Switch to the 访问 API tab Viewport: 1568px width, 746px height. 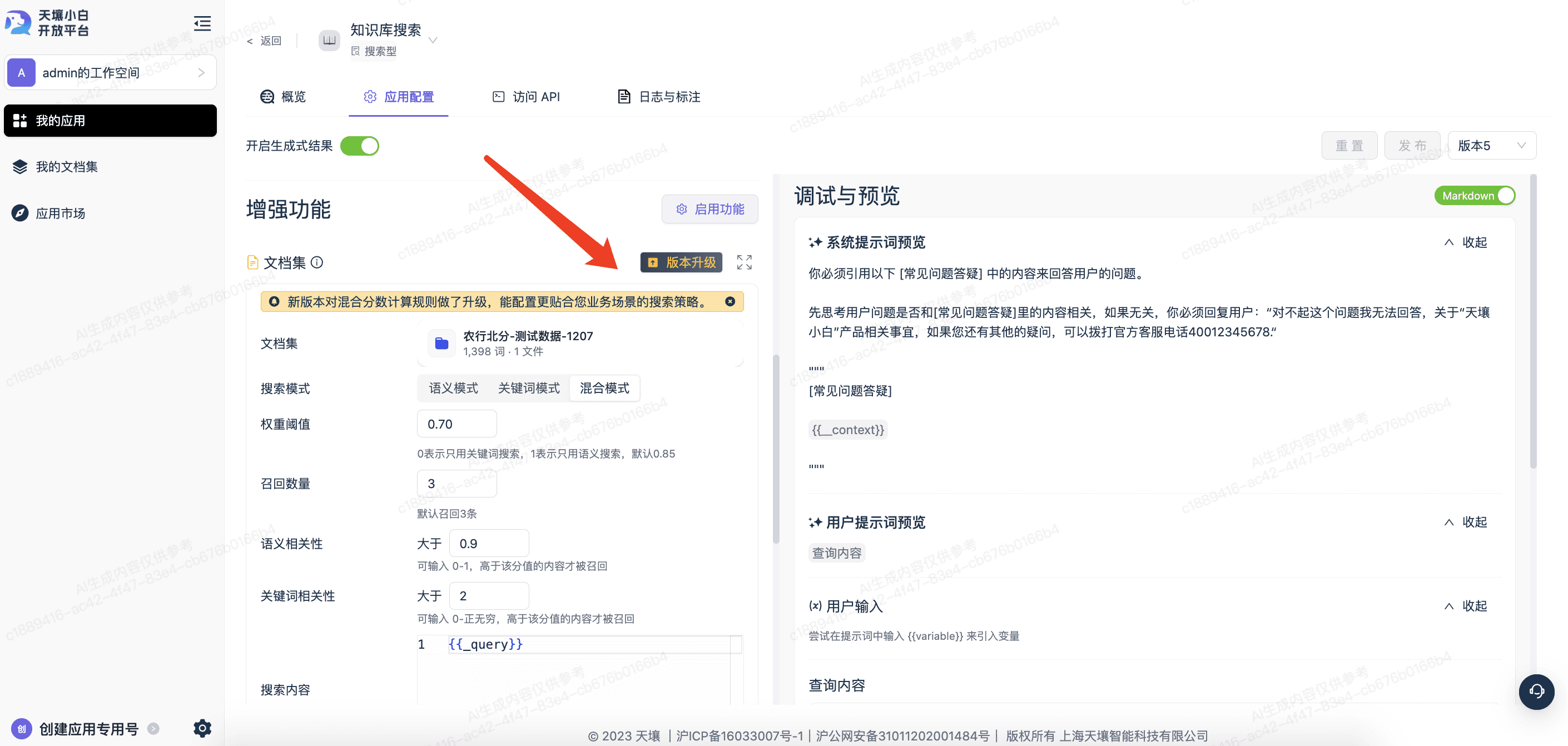click(527, 97)
